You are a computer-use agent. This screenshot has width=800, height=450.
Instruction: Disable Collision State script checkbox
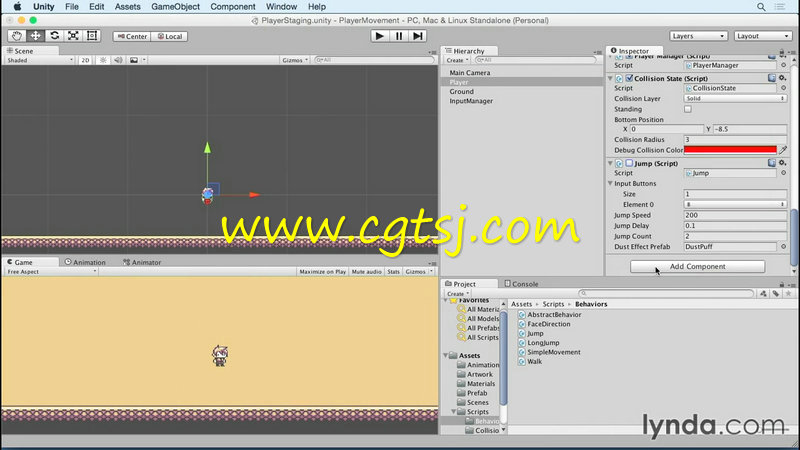click(x=629, y=78)
